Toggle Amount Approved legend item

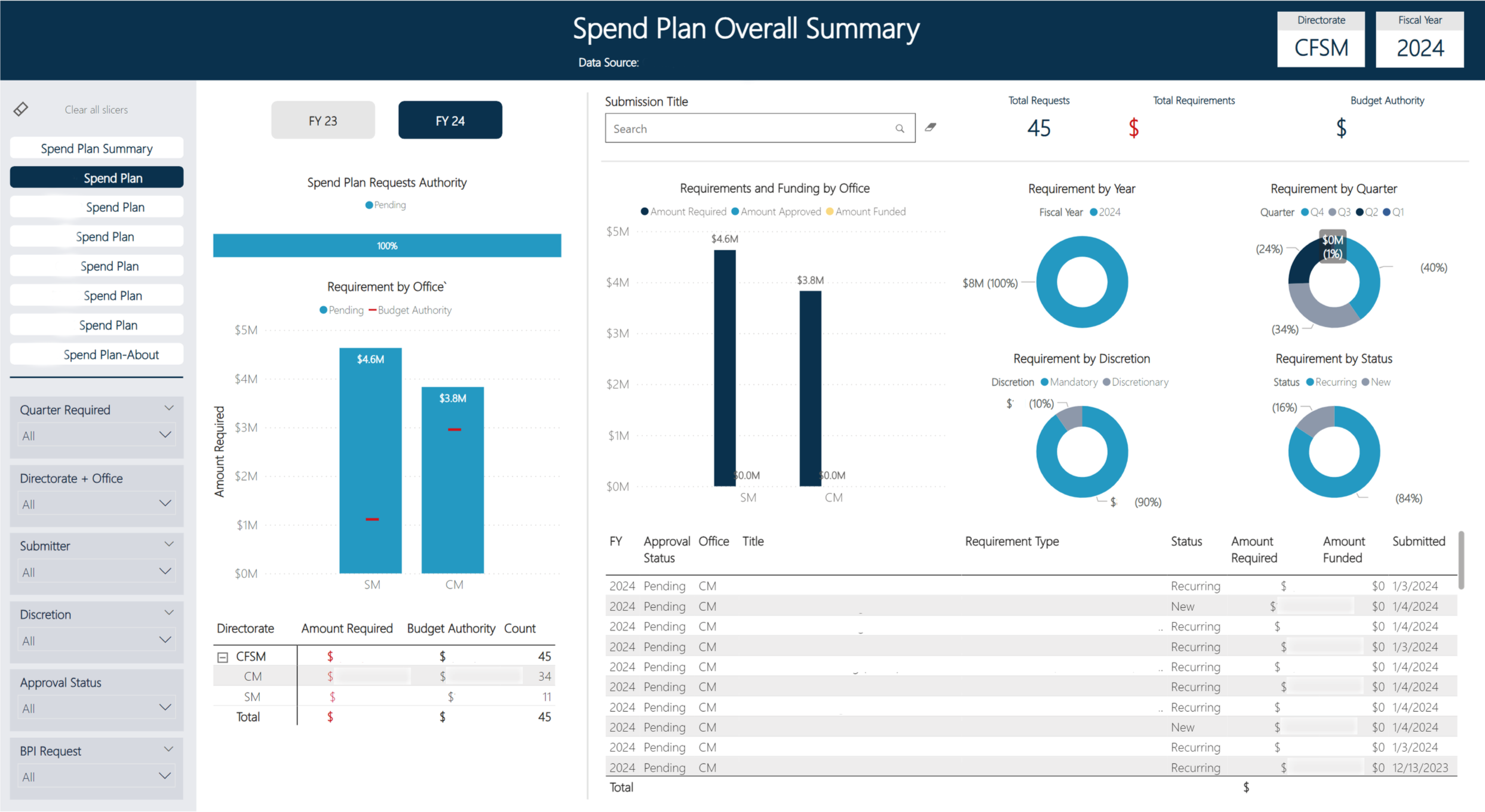coord(776,212)
